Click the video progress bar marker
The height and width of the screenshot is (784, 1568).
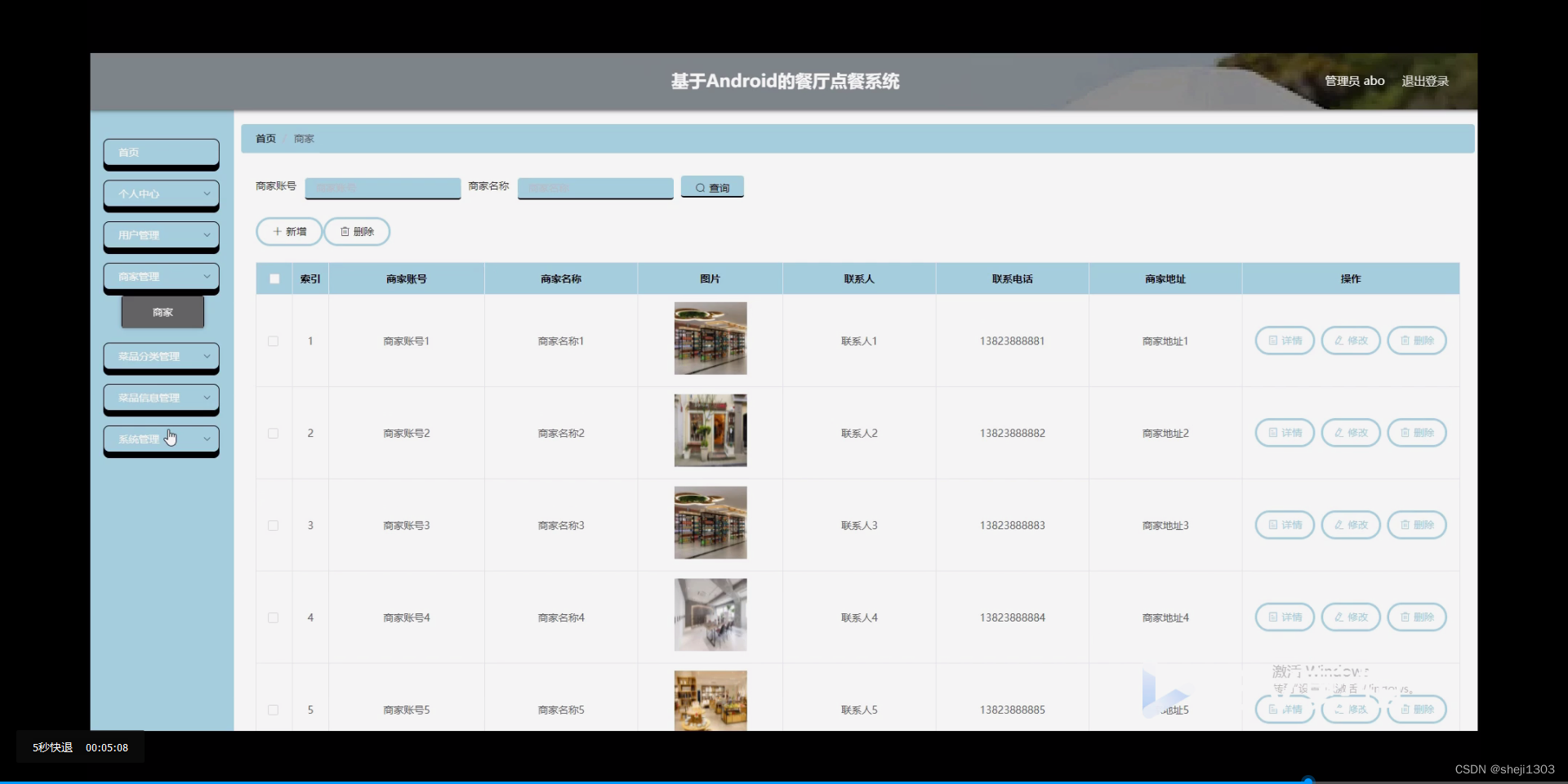click(x=1307, y=781)
